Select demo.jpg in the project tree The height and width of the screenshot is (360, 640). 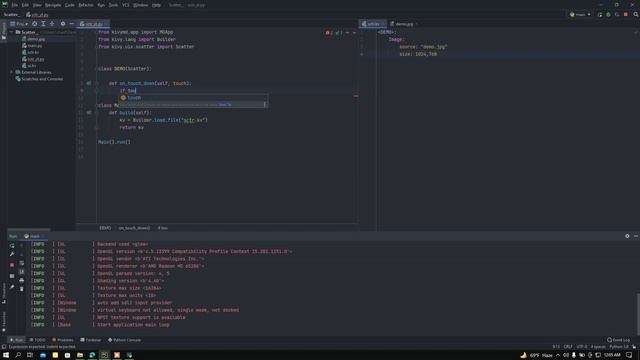[33, 39]
